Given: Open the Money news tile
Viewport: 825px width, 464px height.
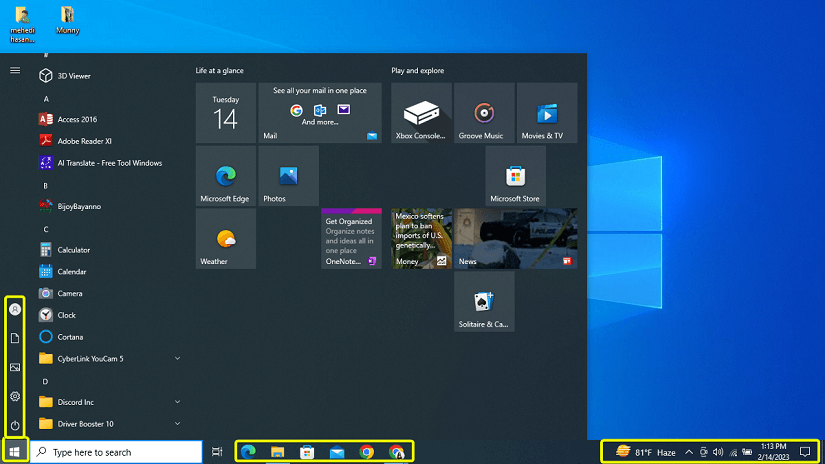Looking at the screenshot, I should click(421, 238).
